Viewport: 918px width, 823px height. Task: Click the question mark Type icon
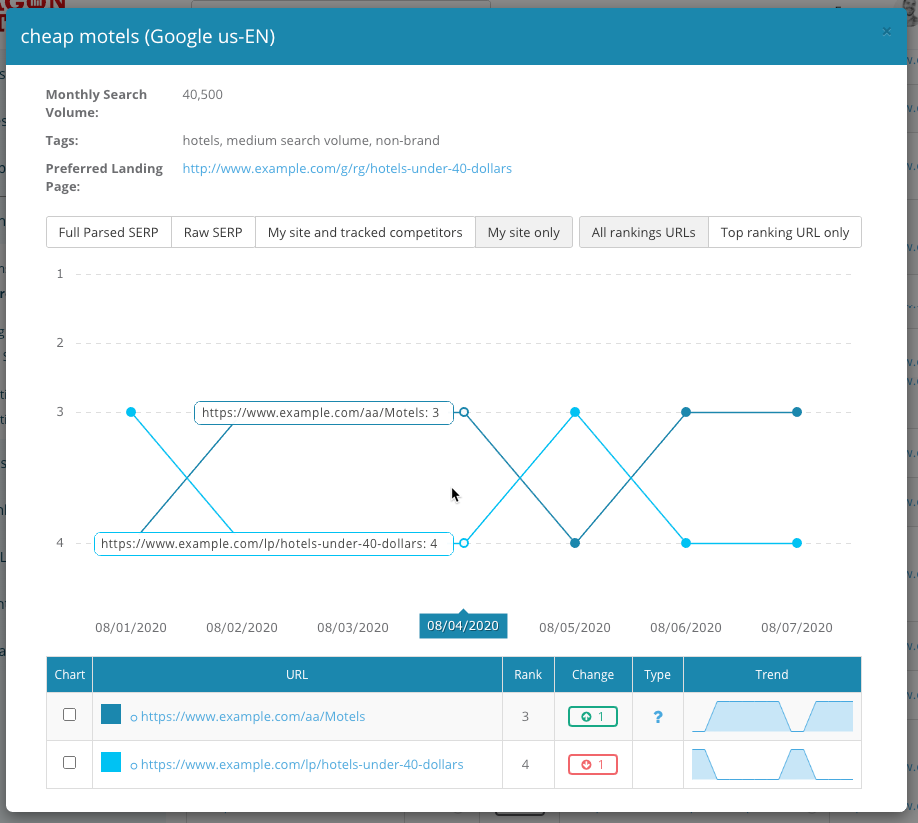[x=657, y=717]
